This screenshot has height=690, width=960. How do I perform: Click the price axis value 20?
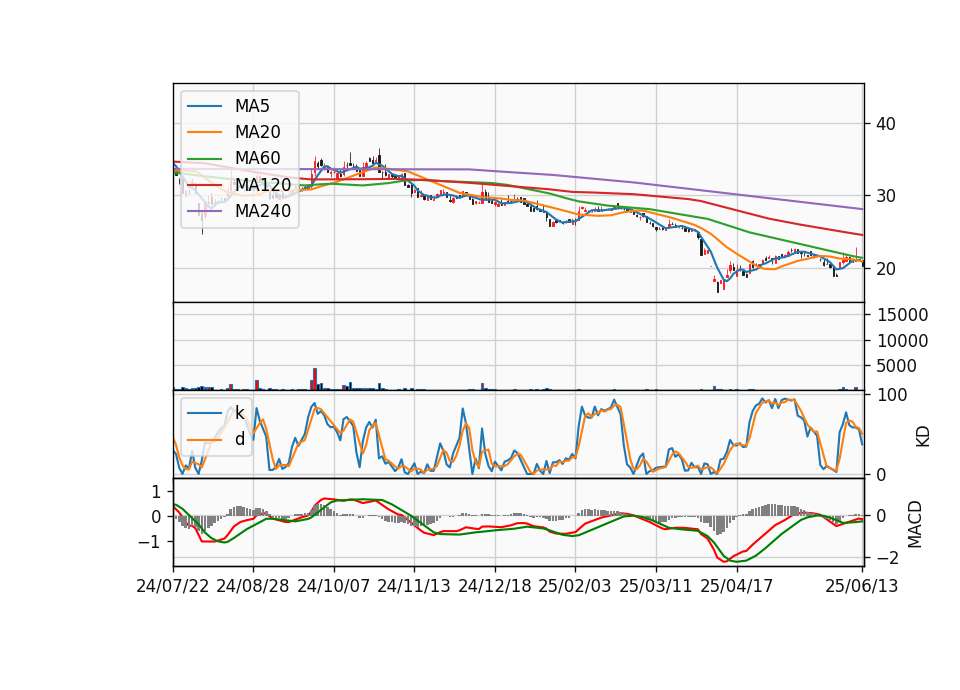point(886,269)
